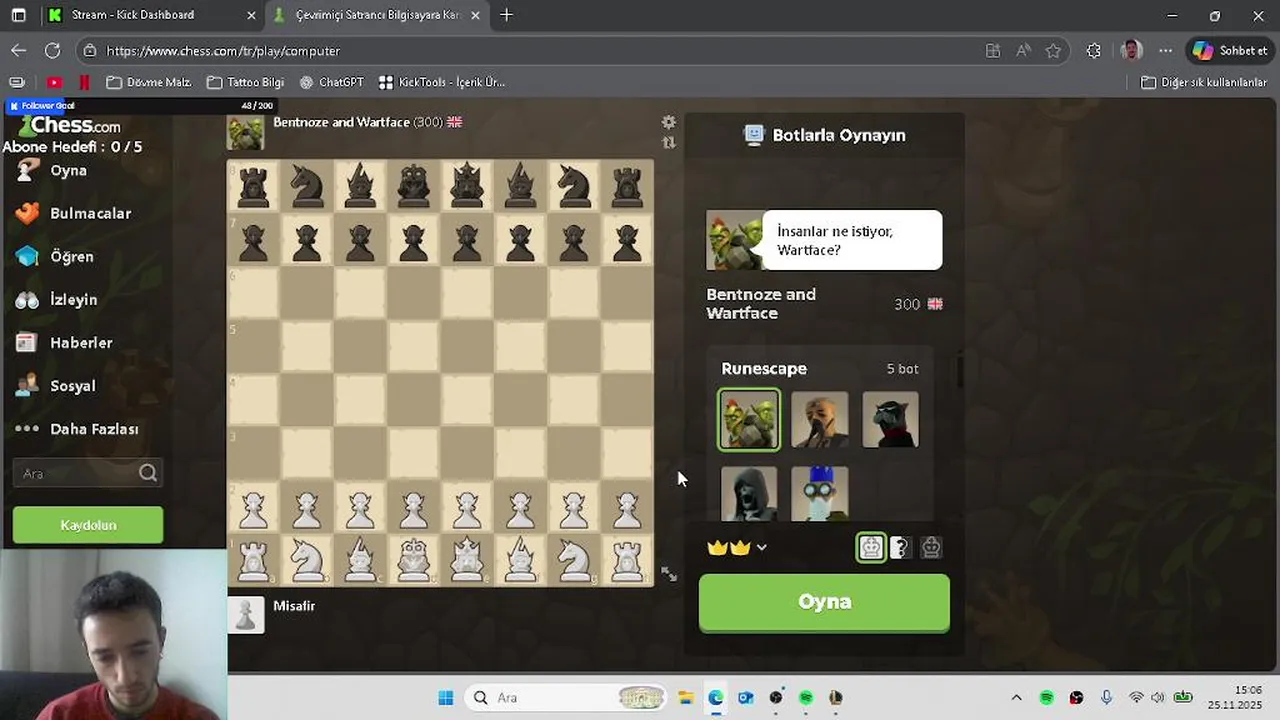The width and height of the screenshot is (1280, 720).
Task: Add page to favorites star icon
Action: pyautogui.click(x=1053, y=50)
